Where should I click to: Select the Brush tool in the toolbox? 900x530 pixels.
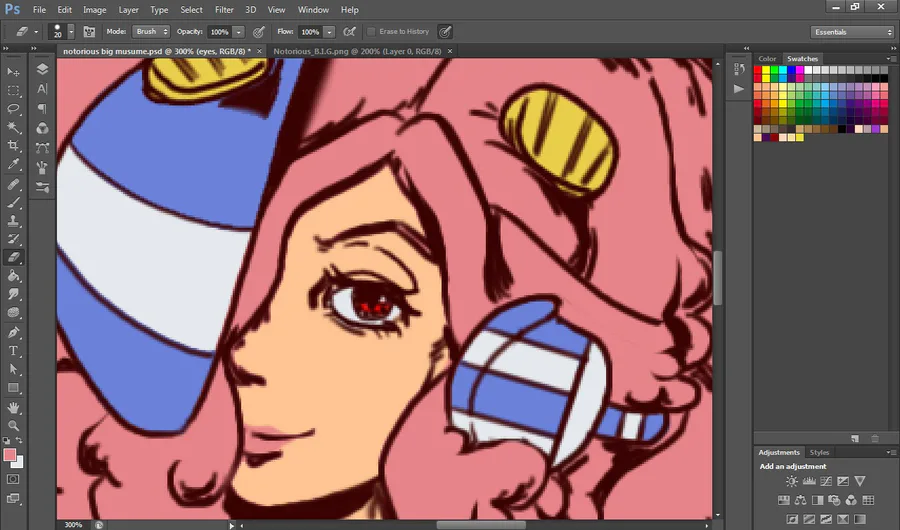[13, 203]
